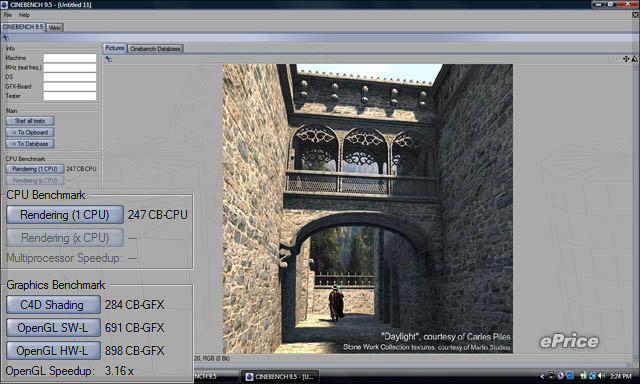Screen dimensions: 640x384
Task: Open the volume speaker icon in the system tray
Action: pos(601,376)
